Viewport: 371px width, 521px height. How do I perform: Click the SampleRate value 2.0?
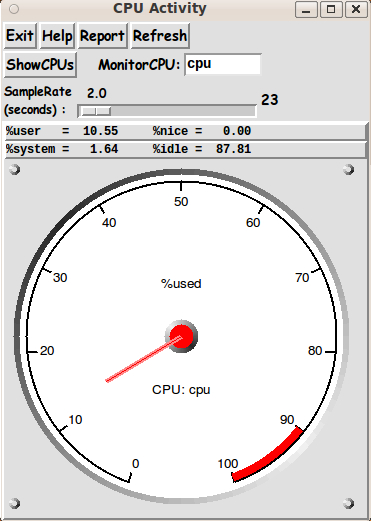pos(97,93)
